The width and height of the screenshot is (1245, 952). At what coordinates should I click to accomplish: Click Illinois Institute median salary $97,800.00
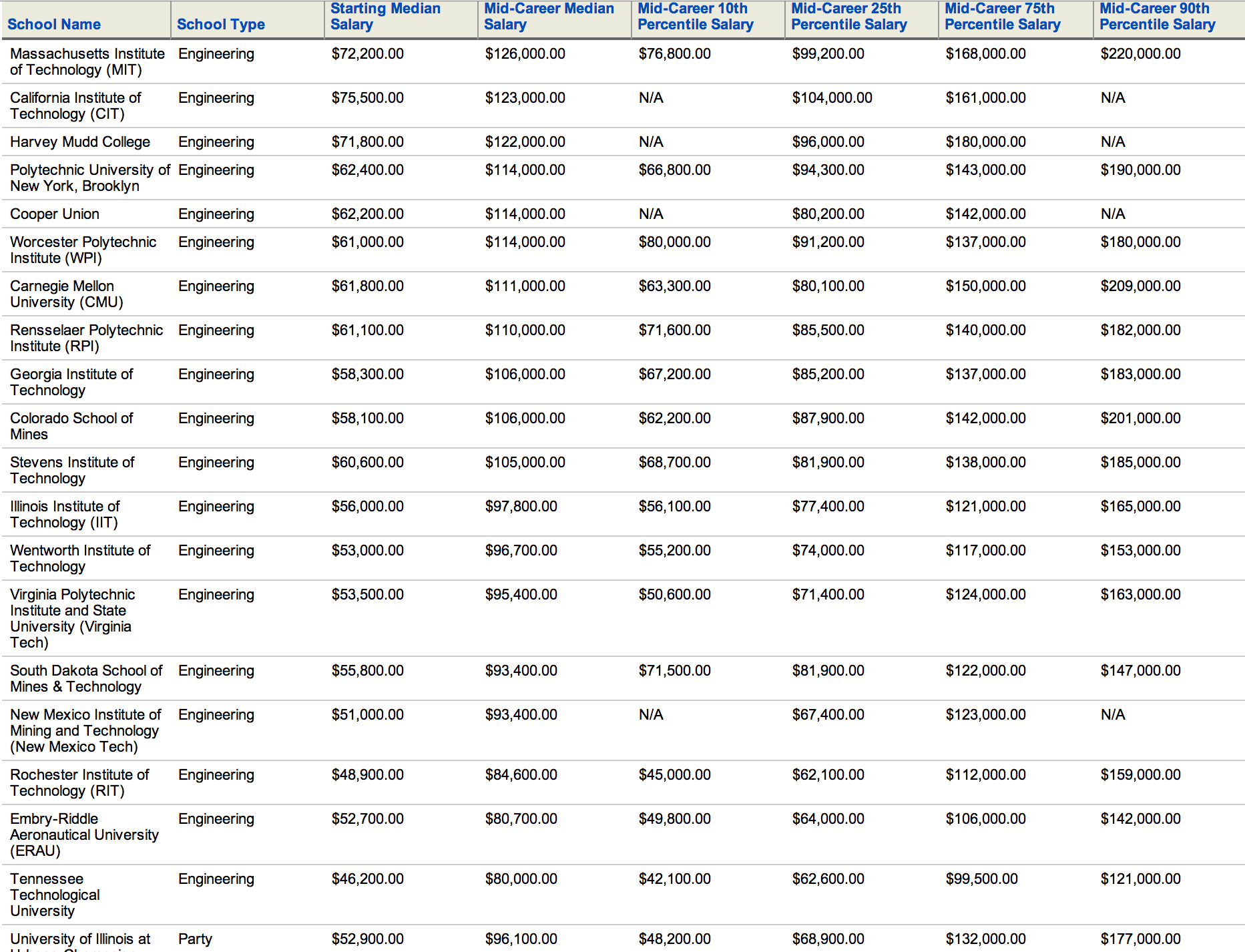click(x=521, y=506)
